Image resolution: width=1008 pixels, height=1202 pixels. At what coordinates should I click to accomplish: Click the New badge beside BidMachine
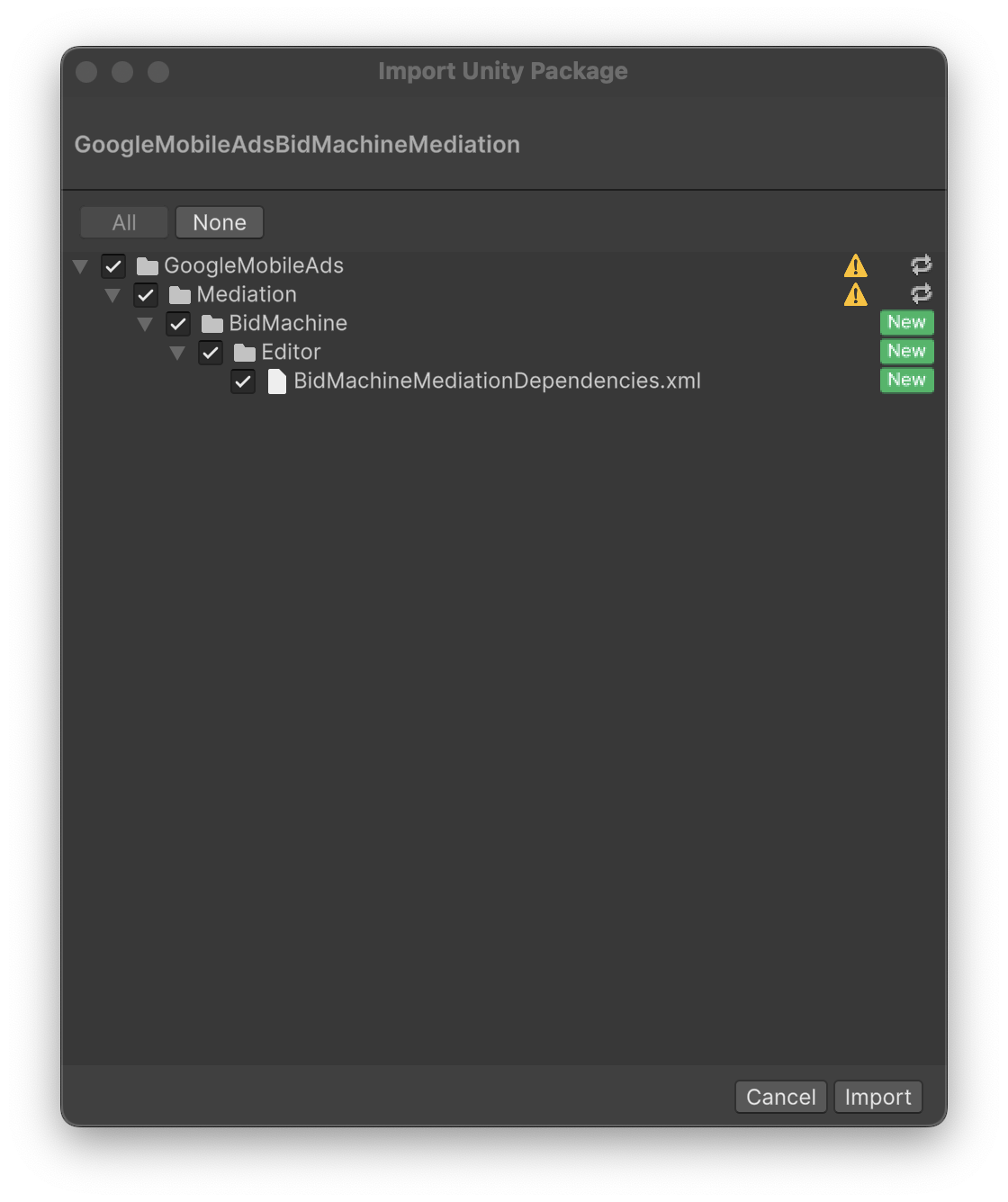tap(906, 322)
